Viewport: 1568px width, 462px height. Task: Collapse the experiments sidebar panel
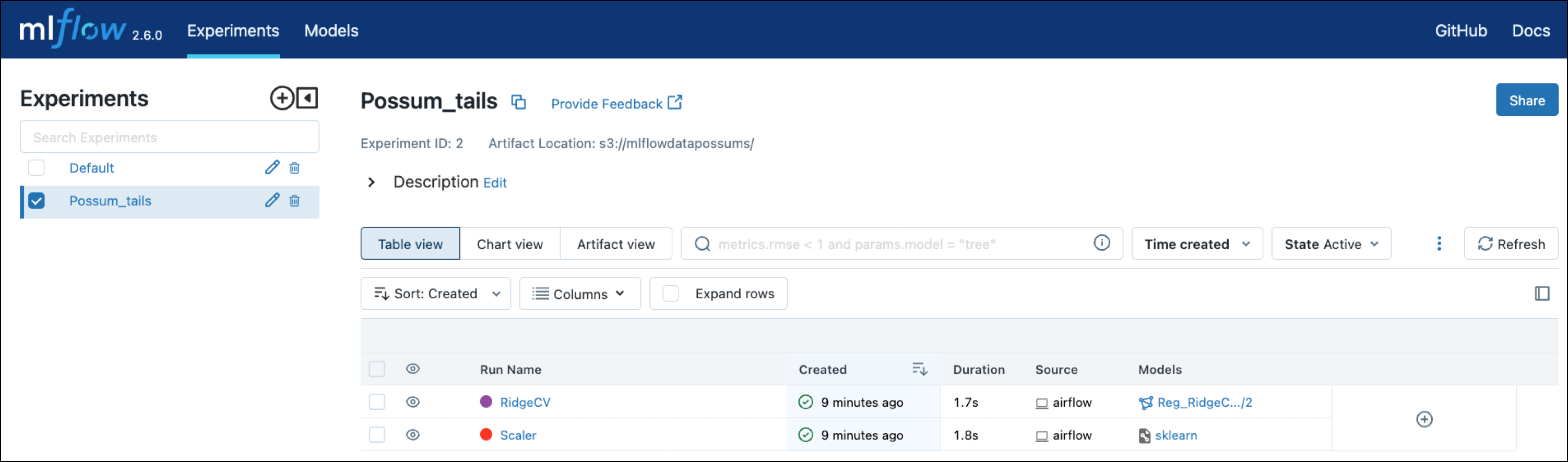click(x=307, y=98)
